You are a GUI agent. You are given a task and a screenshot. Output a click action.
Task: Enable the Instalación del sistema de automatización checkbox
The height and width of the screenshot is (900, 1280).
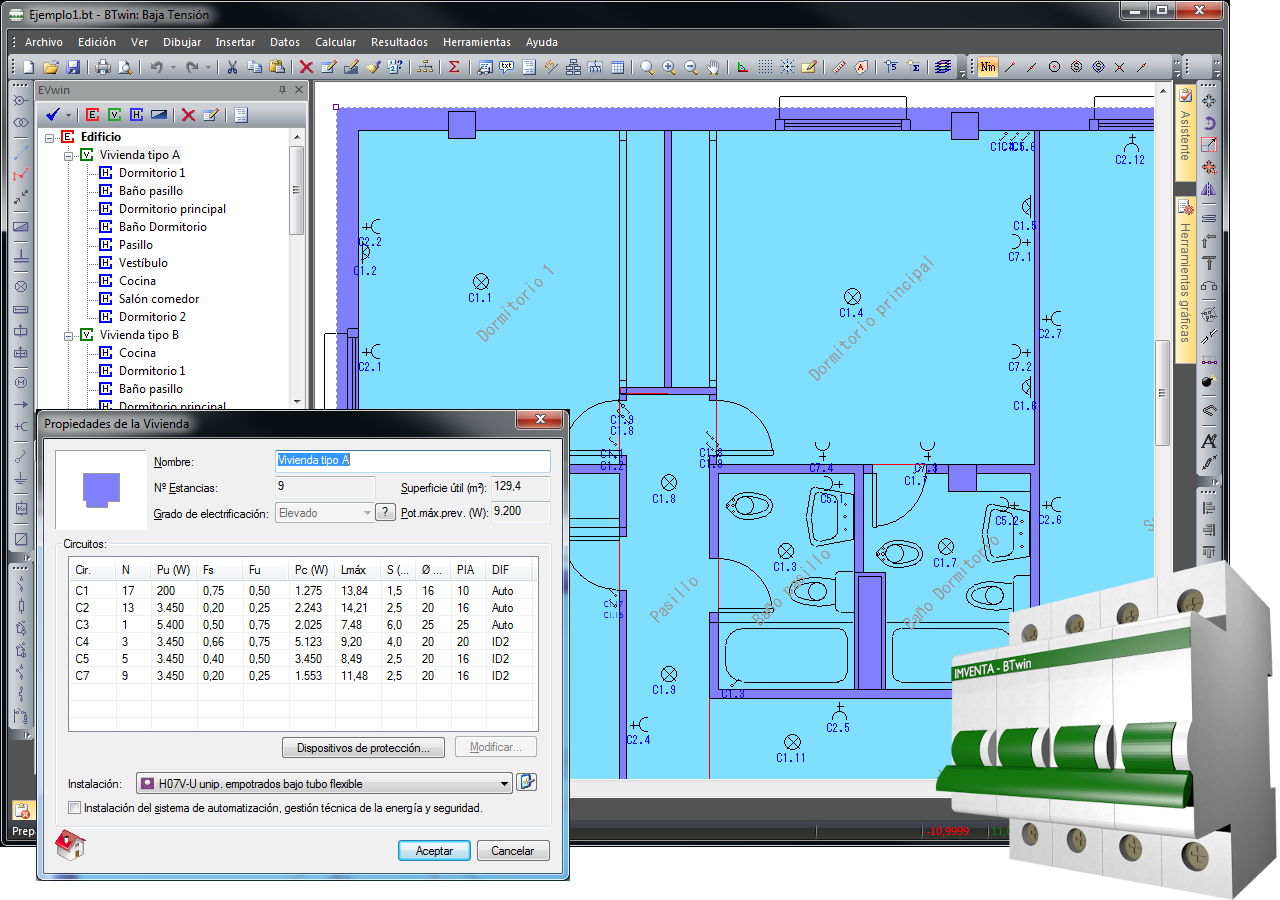tap(74, 807)
